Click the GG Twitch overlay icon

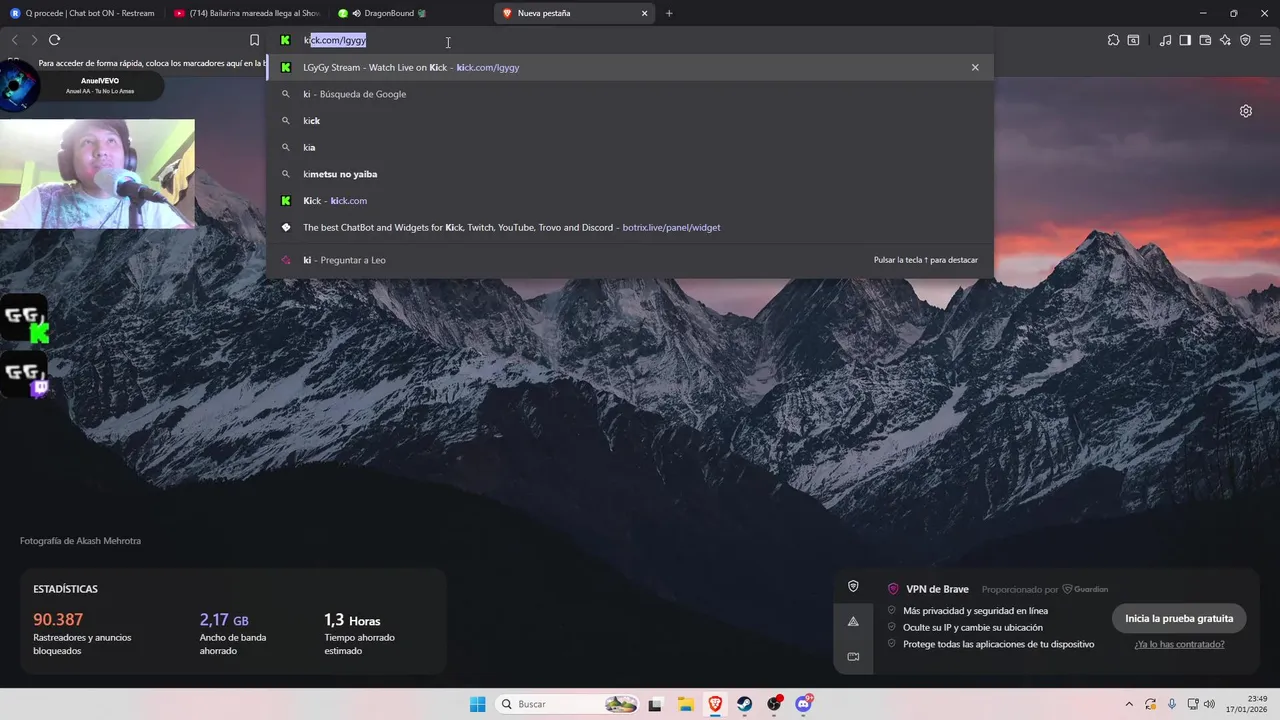25,375
